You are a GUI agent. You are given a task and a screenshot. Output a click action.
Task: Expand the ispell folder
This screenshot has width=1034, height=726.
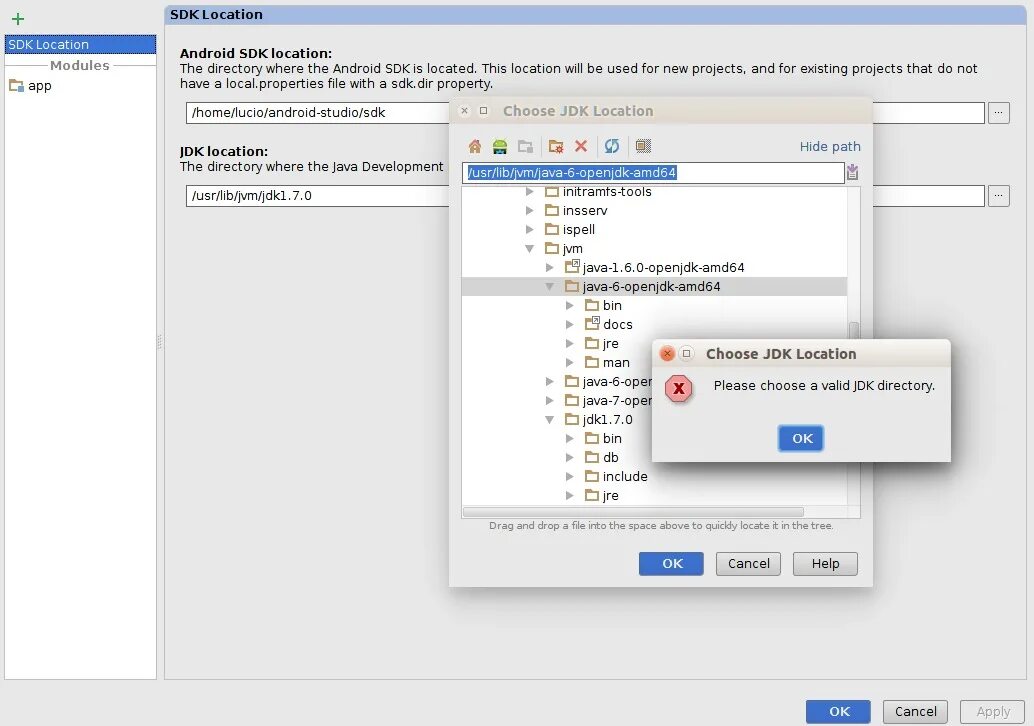[530, 229]
